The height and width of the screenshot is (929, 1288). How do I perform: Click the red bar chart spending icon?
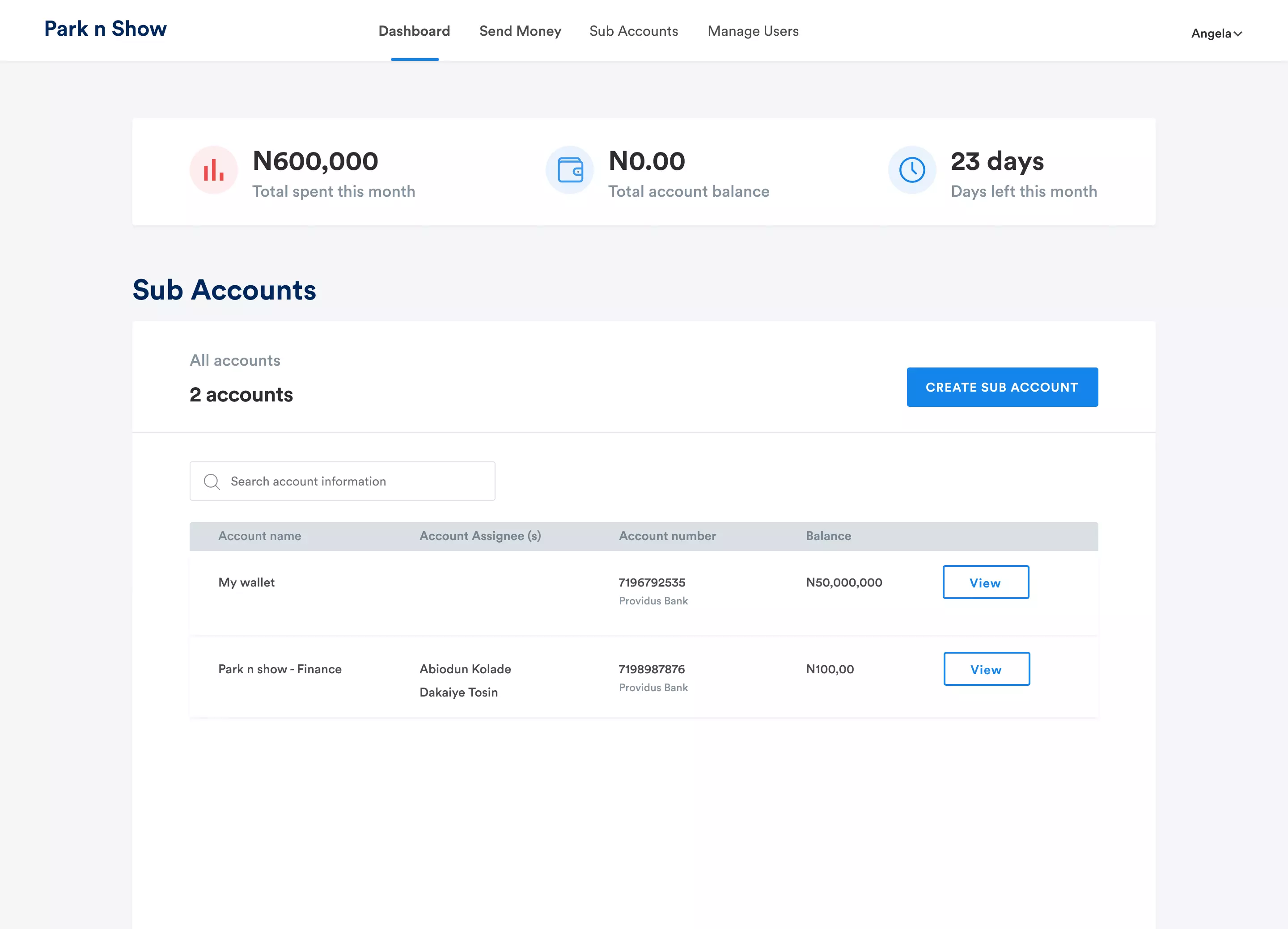point(213,170)
